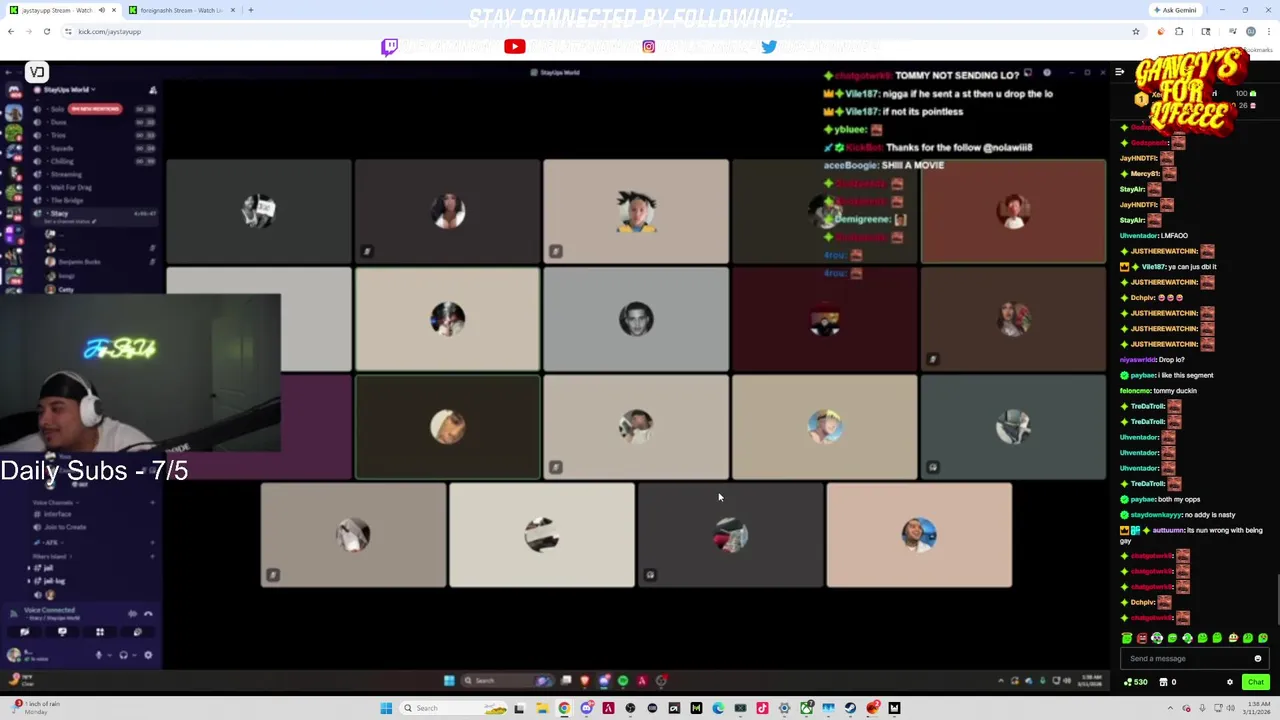
Task: Click the Ask Gemini button
Action: pos(1173,10)
